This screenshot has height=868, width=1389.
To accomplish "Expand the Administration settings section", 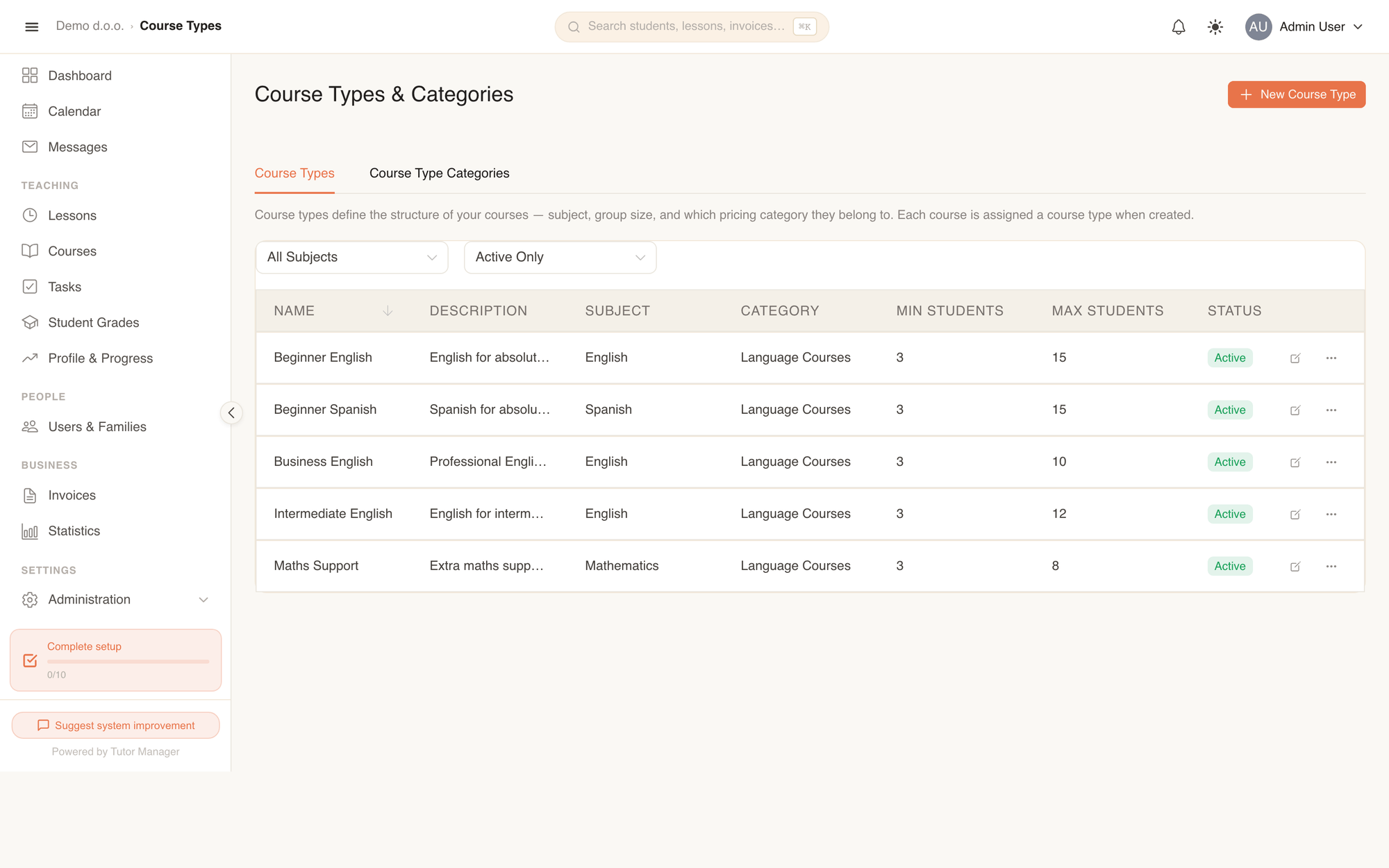I will (115, 599).
